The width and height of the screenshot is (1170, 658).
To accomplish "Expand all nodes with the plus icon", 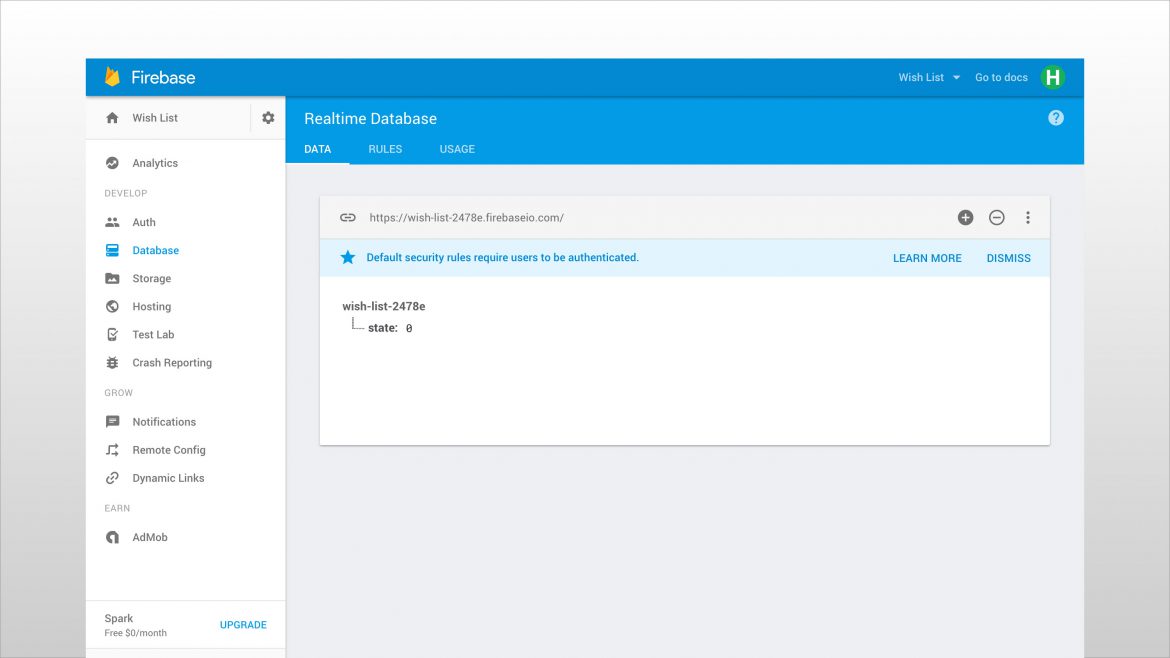I will click(966, 218).
